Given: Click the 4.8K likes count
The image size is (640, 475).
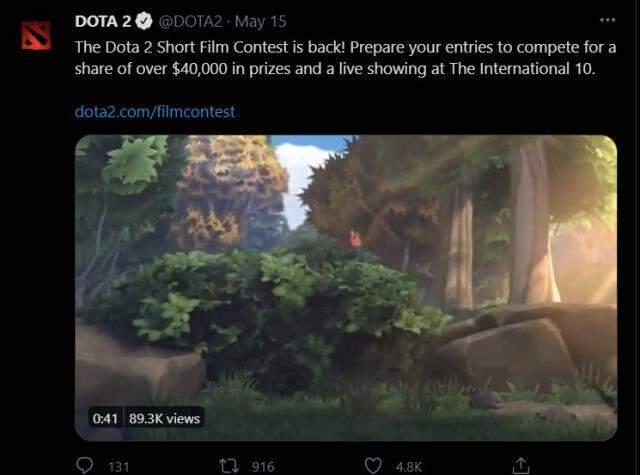Looking at the screenshot, I should click(409, 466).
